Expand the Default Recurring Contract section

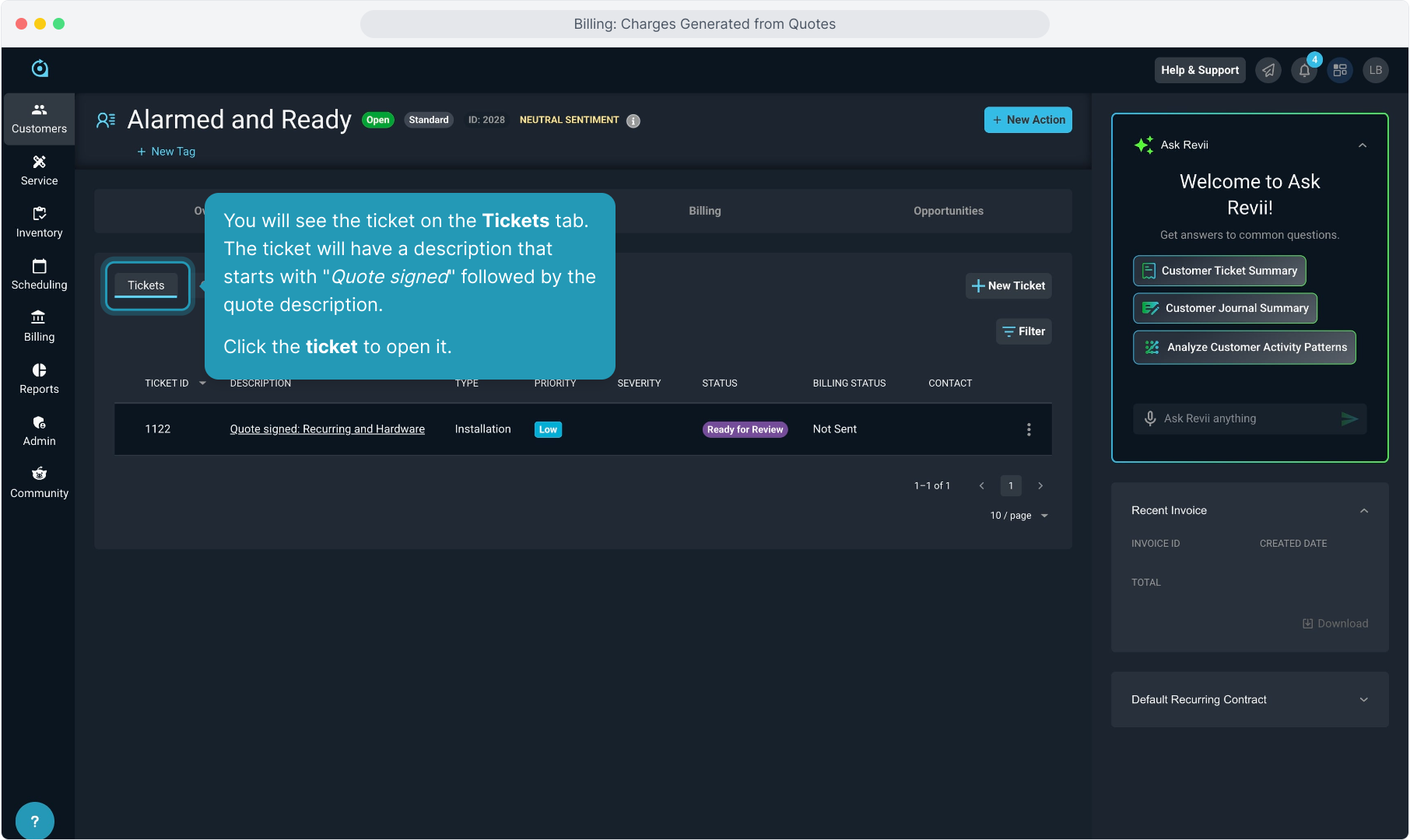point(1364,700)
